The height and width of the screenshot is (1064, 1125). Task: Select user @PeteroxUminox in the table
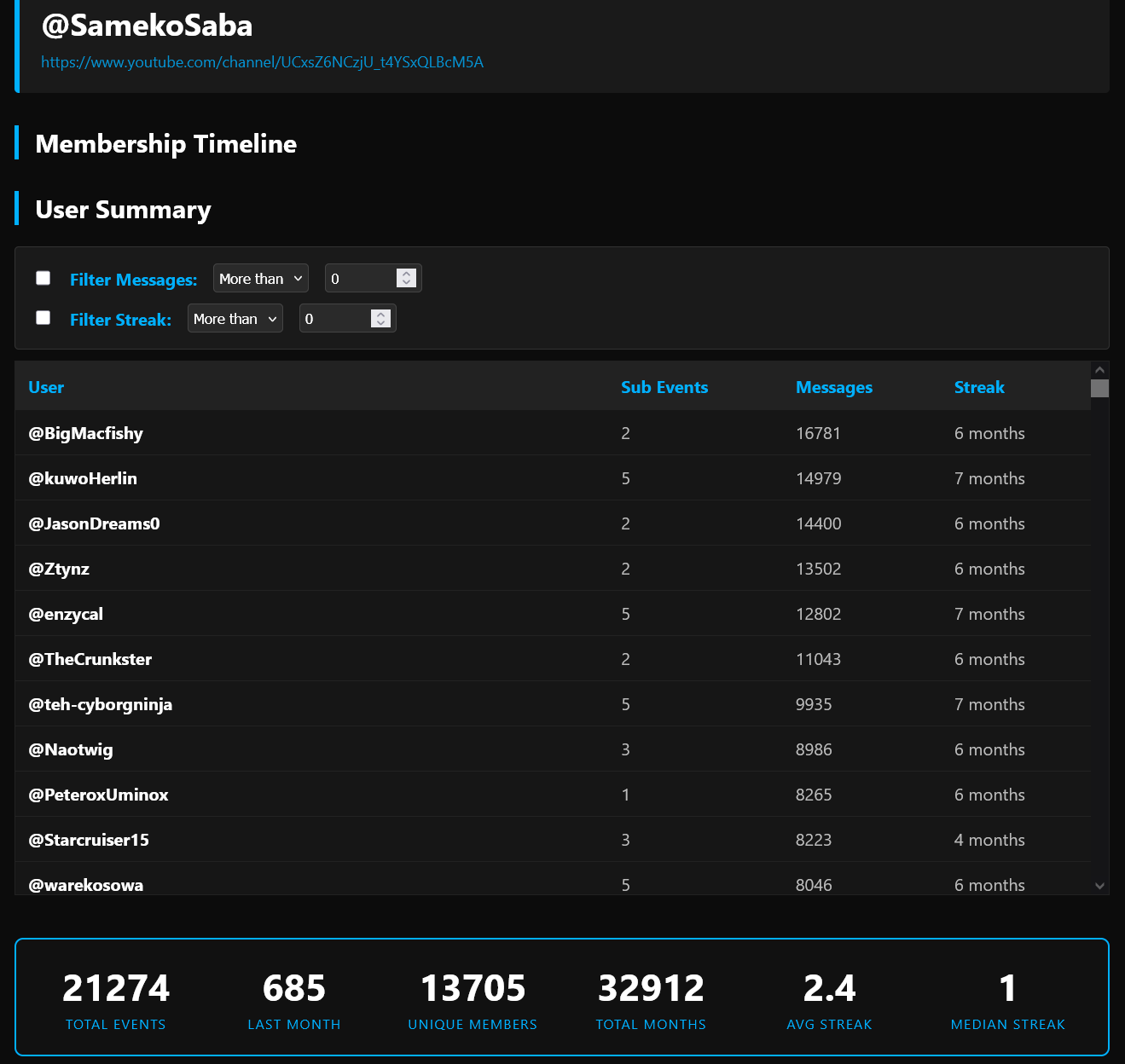click(x=98, y=795)
